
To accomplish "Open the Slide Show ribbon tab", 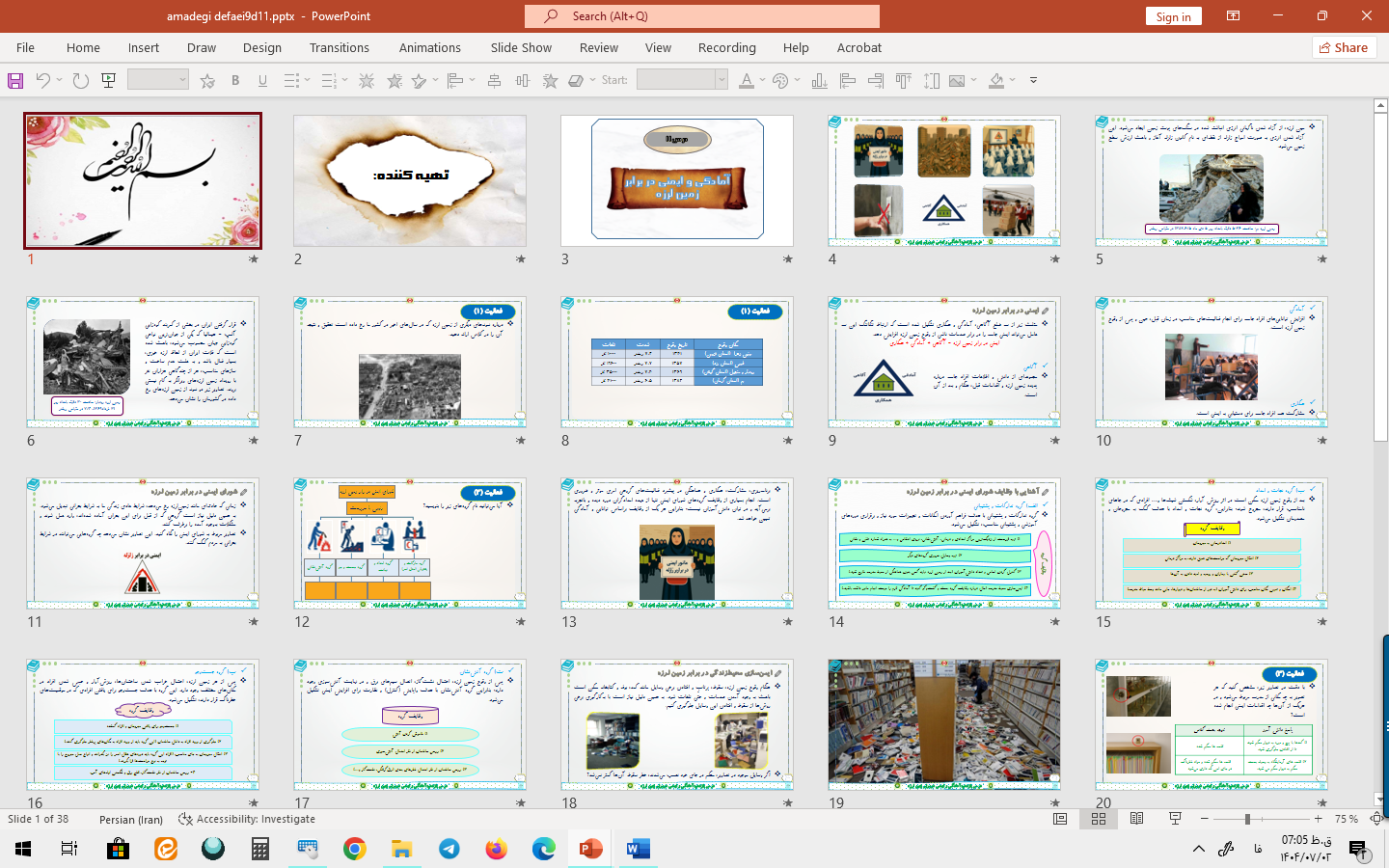I will (x=521, y=47).
